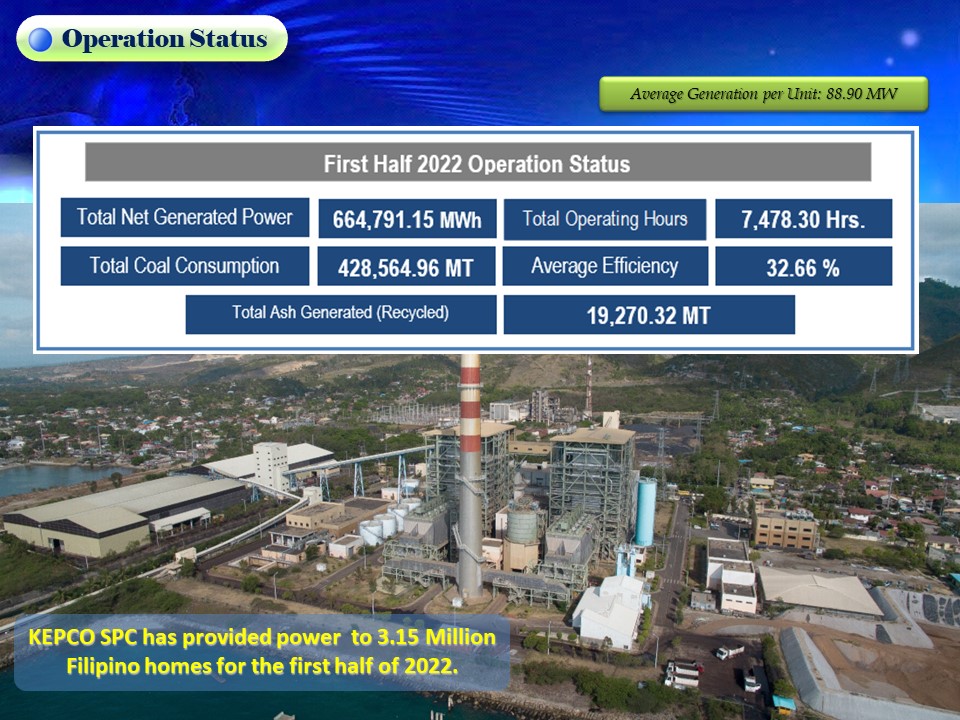
Task: Click the 664,791.15 MWh value
Action: (407, 219)
